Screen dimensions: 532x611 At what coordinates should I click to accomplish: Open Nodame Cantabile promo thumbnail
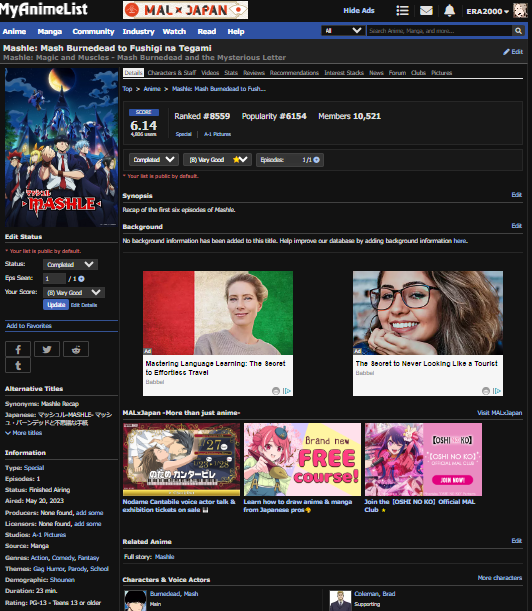click(181, 459)
